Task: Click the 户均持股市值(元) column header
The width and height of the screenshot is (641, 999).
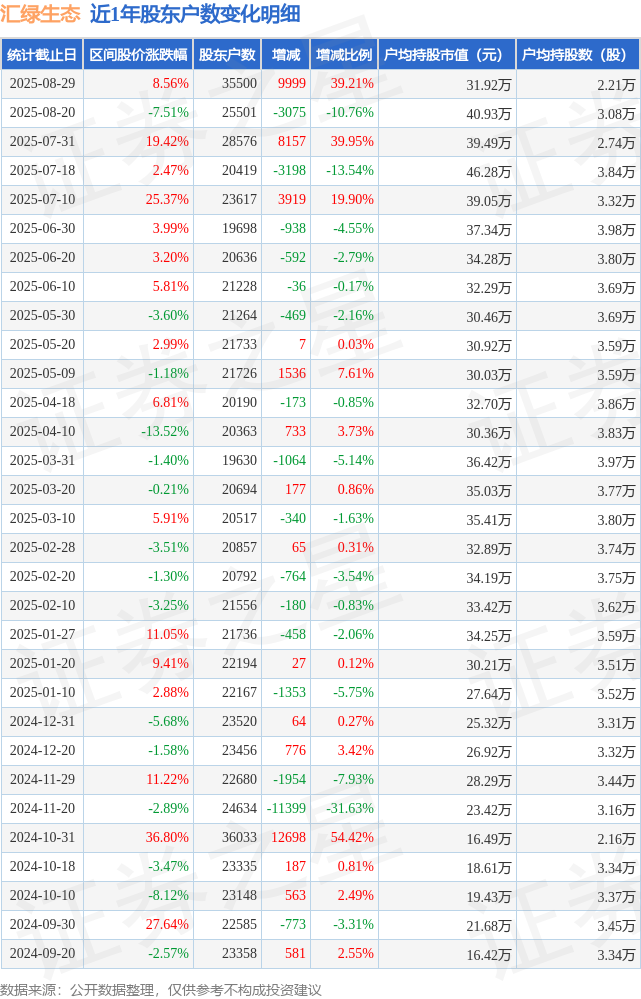Action: point(447,55)
